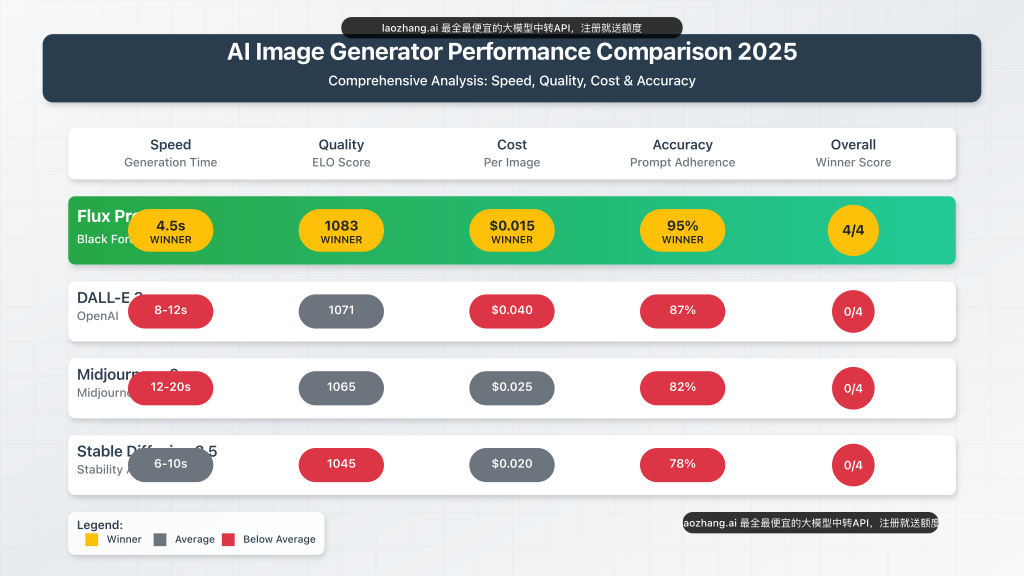The image size is (1024, 576).
Task: Select the $0.015 WINNER cost badge
Action: pos(512,231)
